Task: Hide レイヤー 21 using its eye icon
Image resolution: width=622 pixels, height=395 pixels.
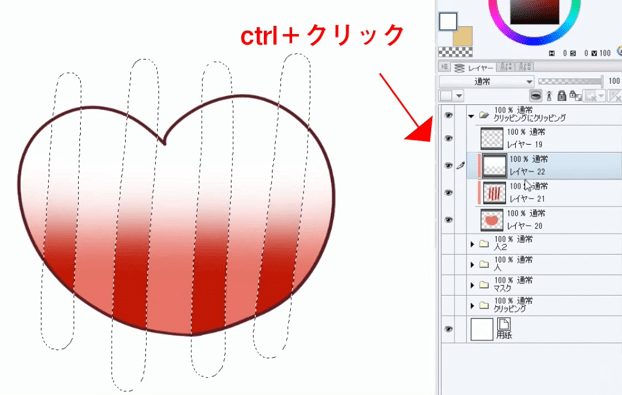Action: tap(448, 193)
